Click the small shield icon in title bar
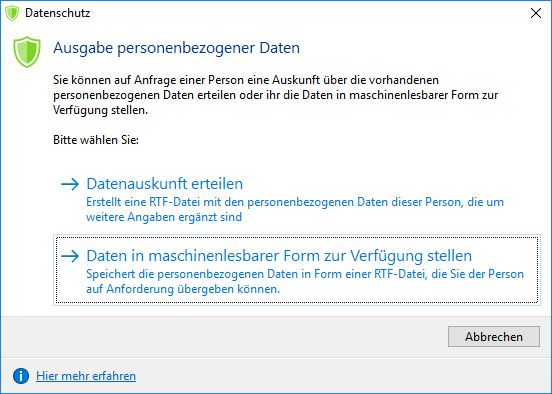The image size is (552, 394). pyautogui.click(x=12, y=13)
